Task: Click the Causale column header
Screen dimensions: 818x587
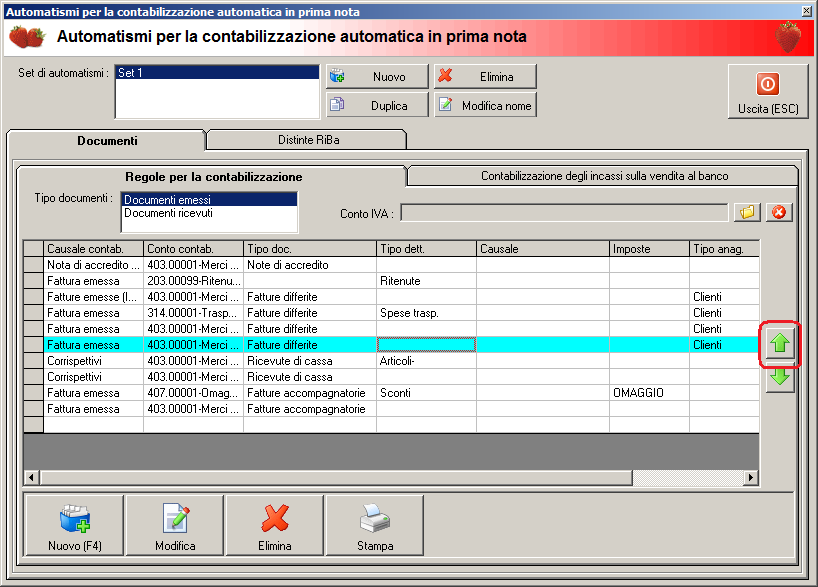Action: tap(543, 248)
